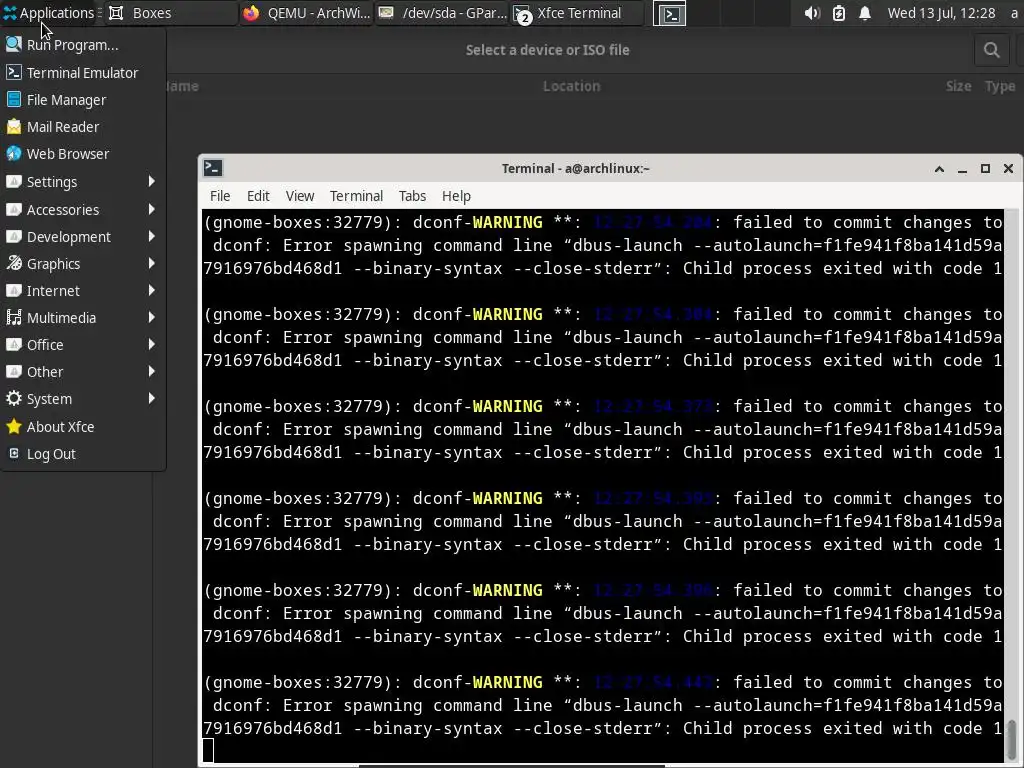
Task: Click the Accessories category icon
Action: pyautogui.click(x=13, y=210)
